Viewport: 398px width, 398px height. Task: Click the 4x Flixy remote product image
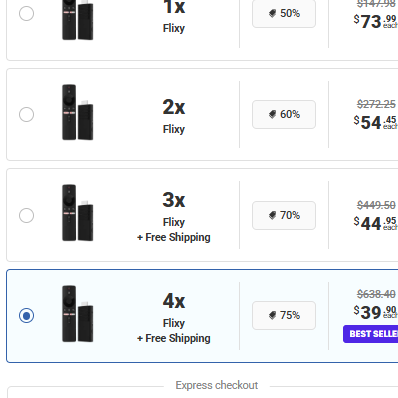pos(77,314)
